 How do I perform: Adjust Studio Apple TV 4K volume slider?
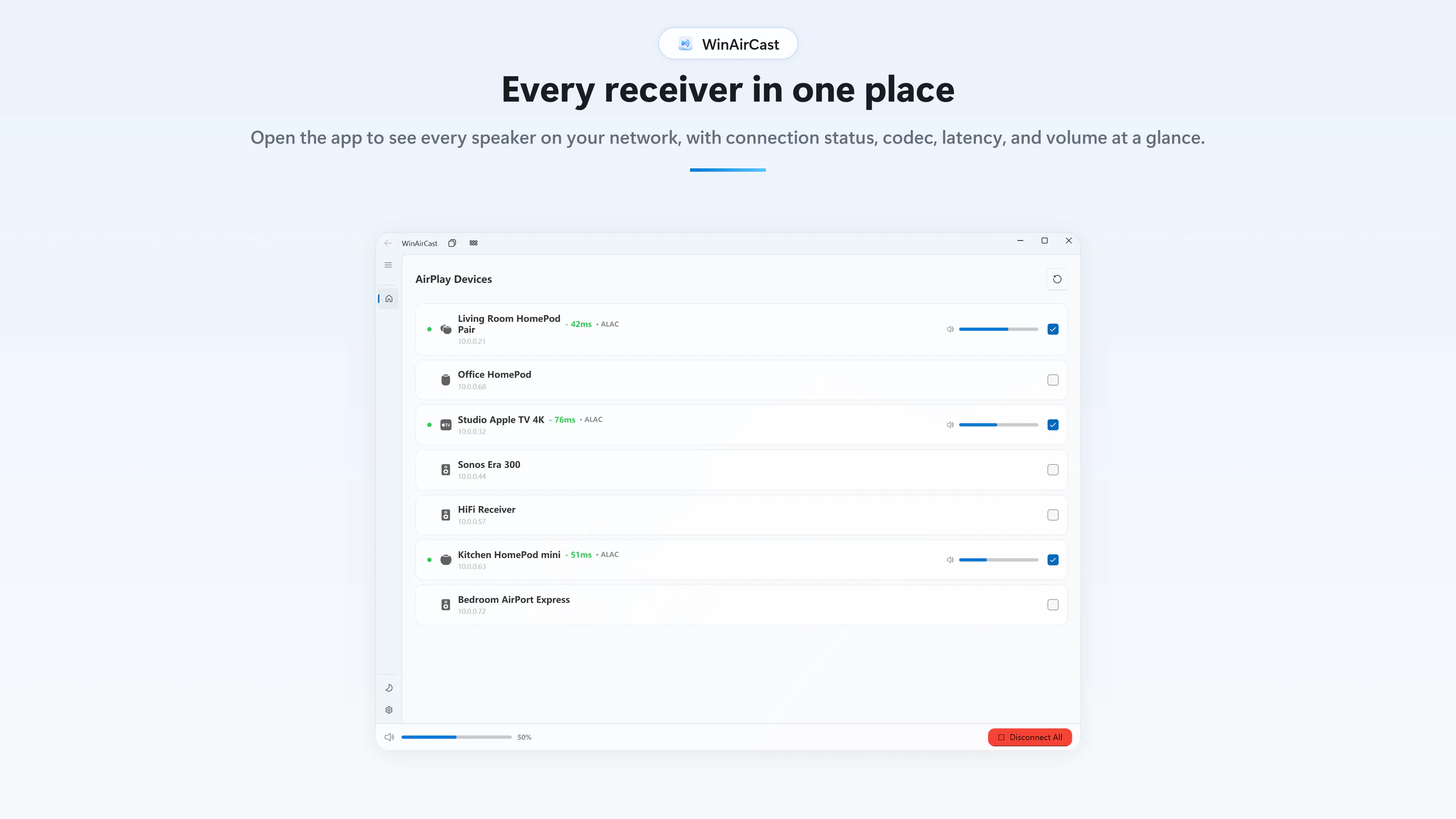point(999,425)
